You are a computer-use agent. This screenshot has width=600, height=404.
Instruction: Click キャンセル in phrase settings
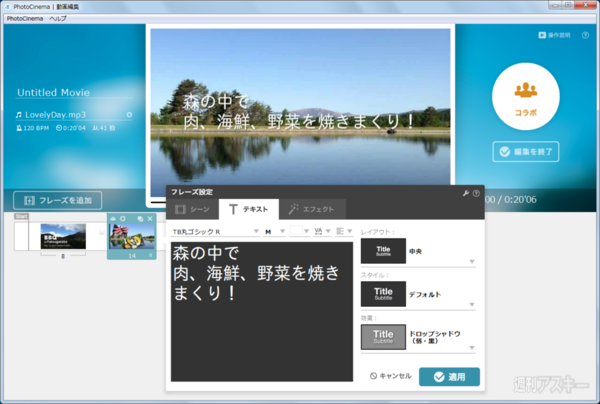tap(391, 376)
